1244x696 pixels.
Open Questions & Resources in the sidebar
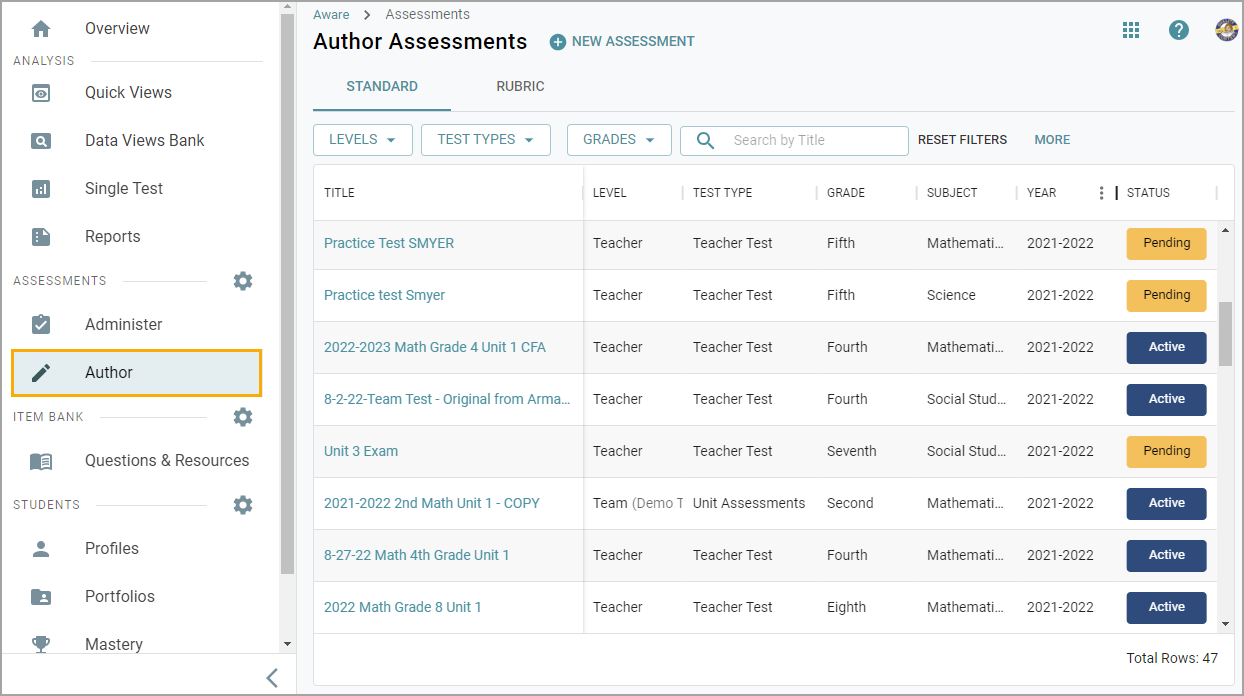coord(166,461)
